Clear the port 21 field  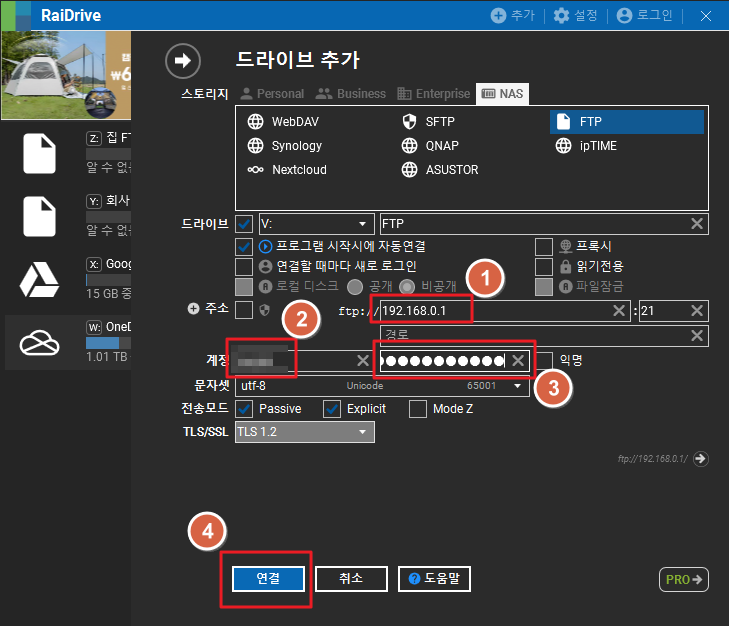pyautogui.click(x=696, y=311)
